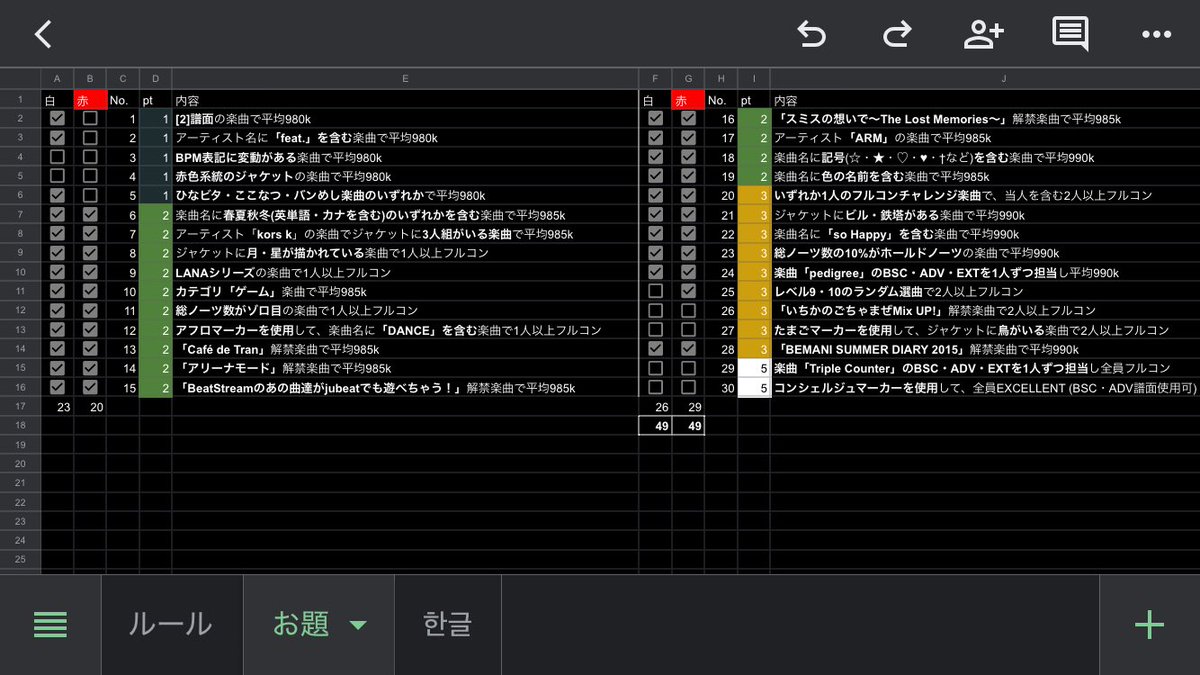This screenshot has height=675, width=1200.
Task: Click the red 赤 header cell in column B
Action: [x=90, y=100]
